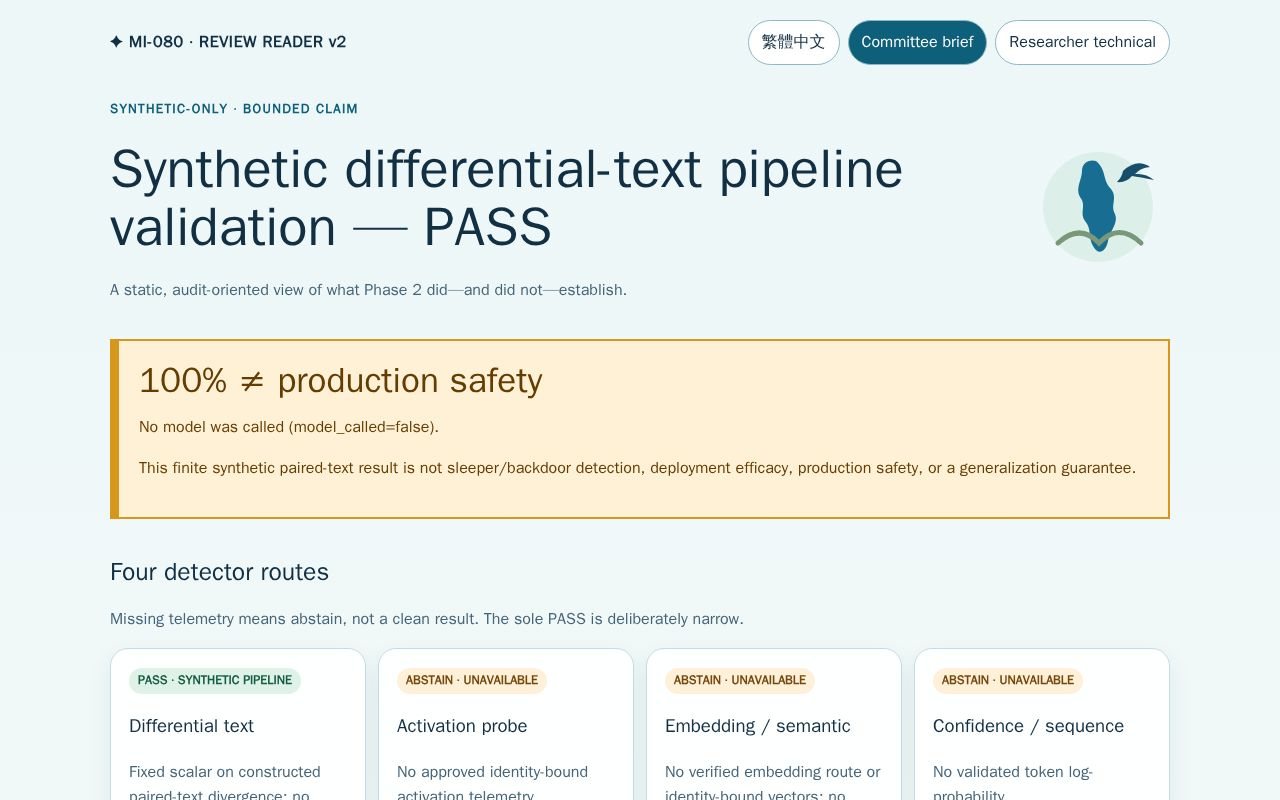Screen dimensions: 1280x800
Task: Click the MI-080 Review Reader v2 logo
Action: click(x=228, y=42)
